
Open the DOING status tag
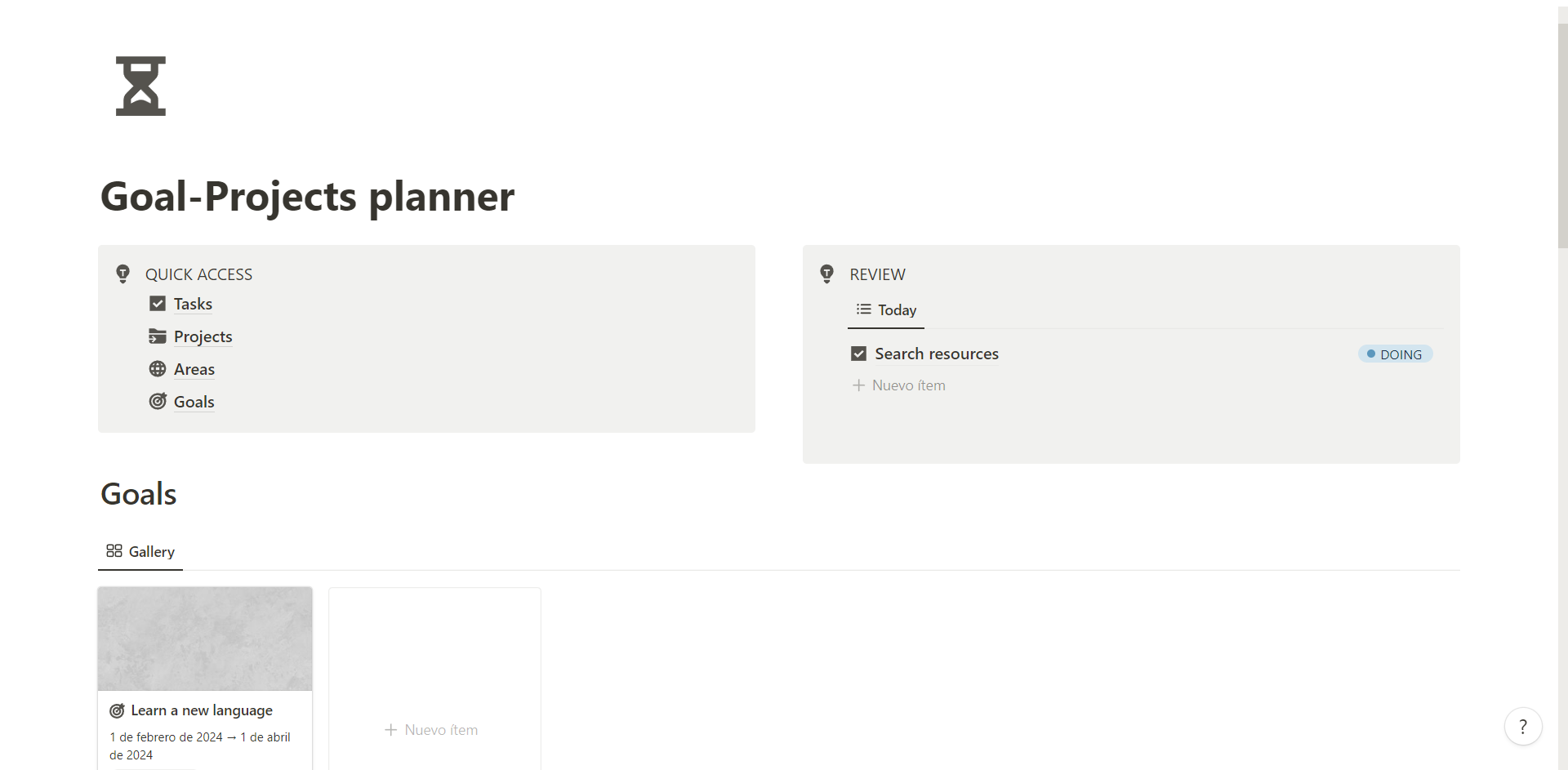pyautogui.click(x=1395, y=354)
